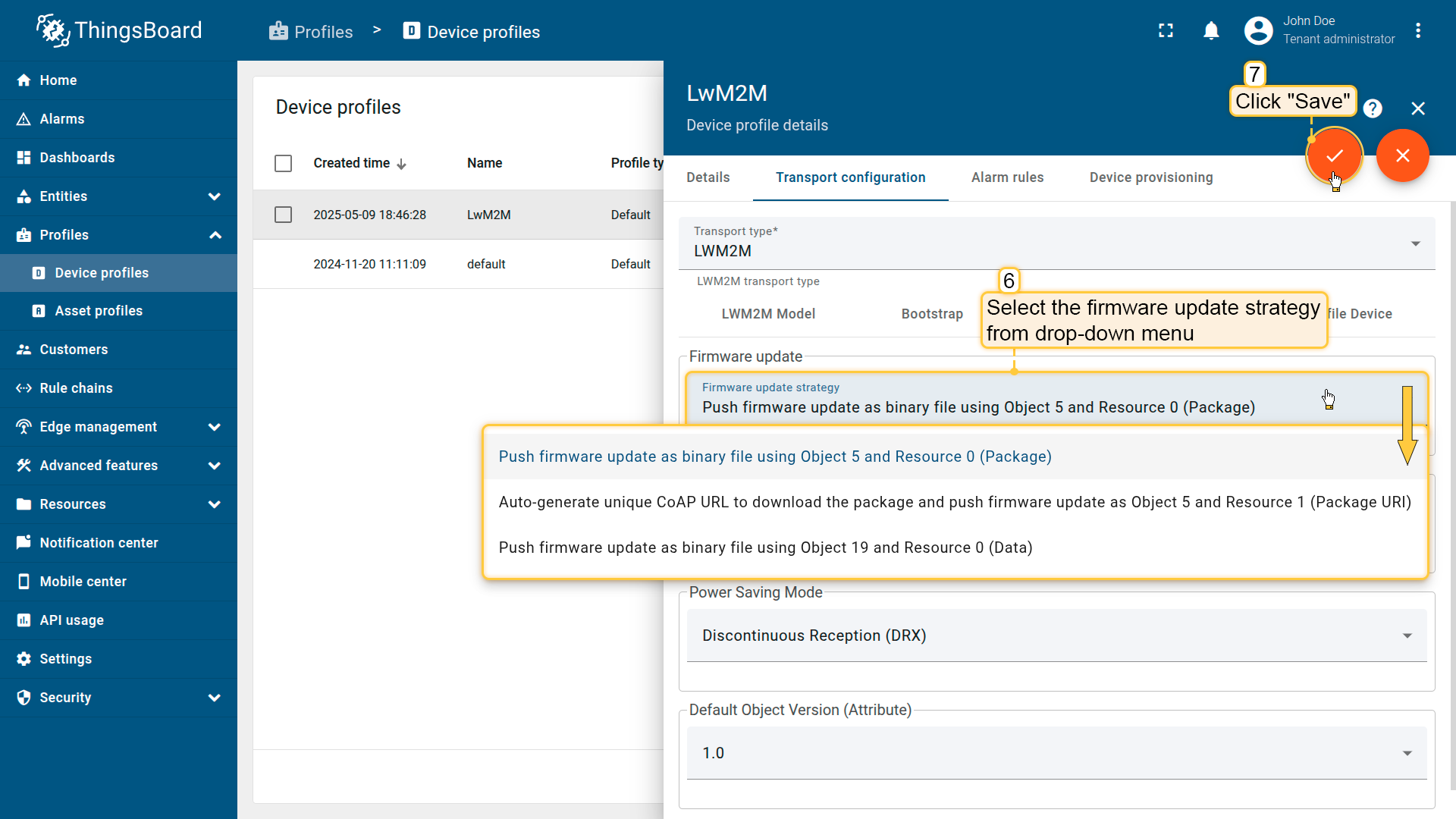Select Device profiles submenu item
The image size is (1456, 819).
118,273
